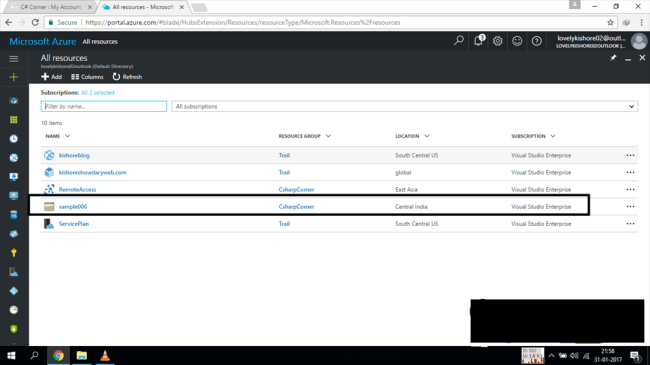Screen dimensions: 650x365
Task: Focus the Filter by name field
Action: 104,107
